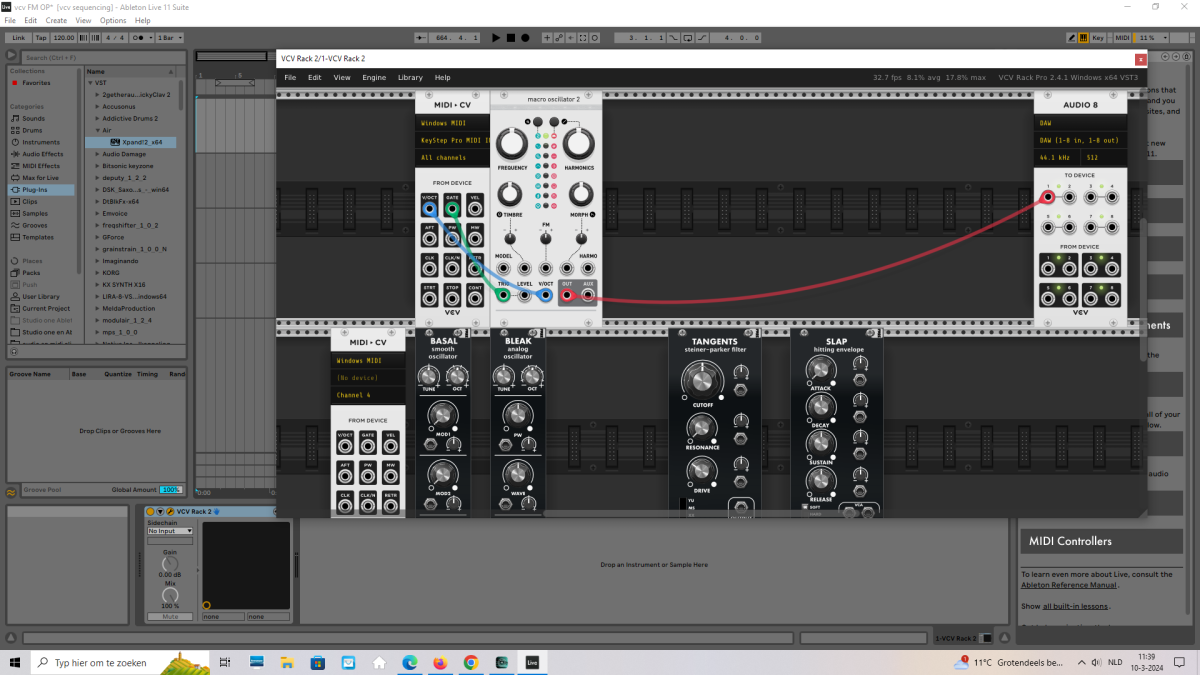Open the Drums category in browser
Viewport: 1200px width, 675px height.
[32, 130]
